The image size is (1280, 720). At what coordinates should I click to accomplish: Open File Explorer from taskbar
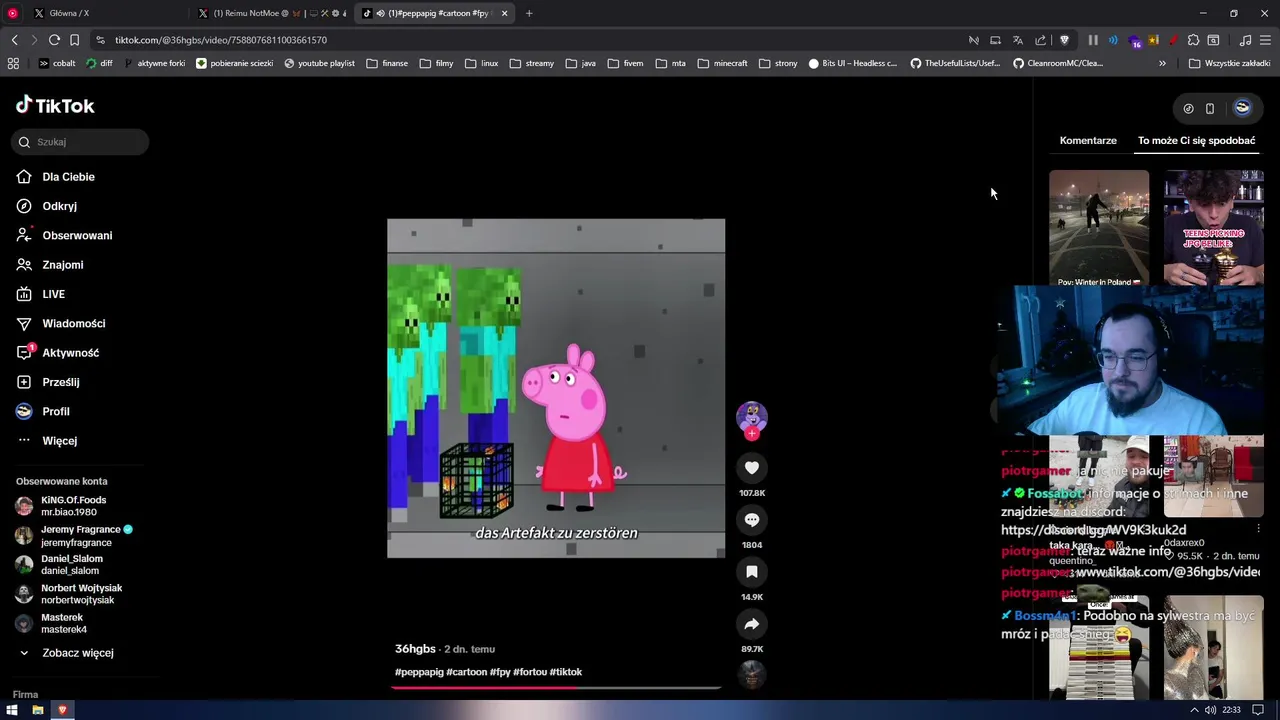coord(38,710)
